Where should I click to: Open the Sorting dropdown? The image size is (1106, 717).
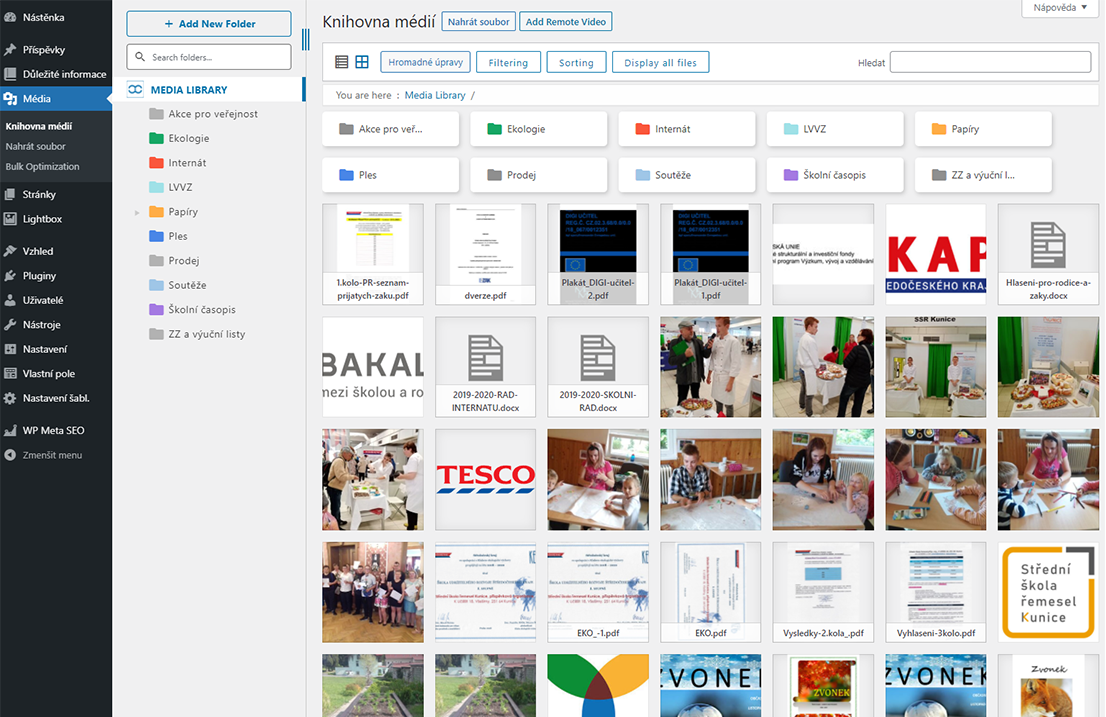[x=576, y=63]
